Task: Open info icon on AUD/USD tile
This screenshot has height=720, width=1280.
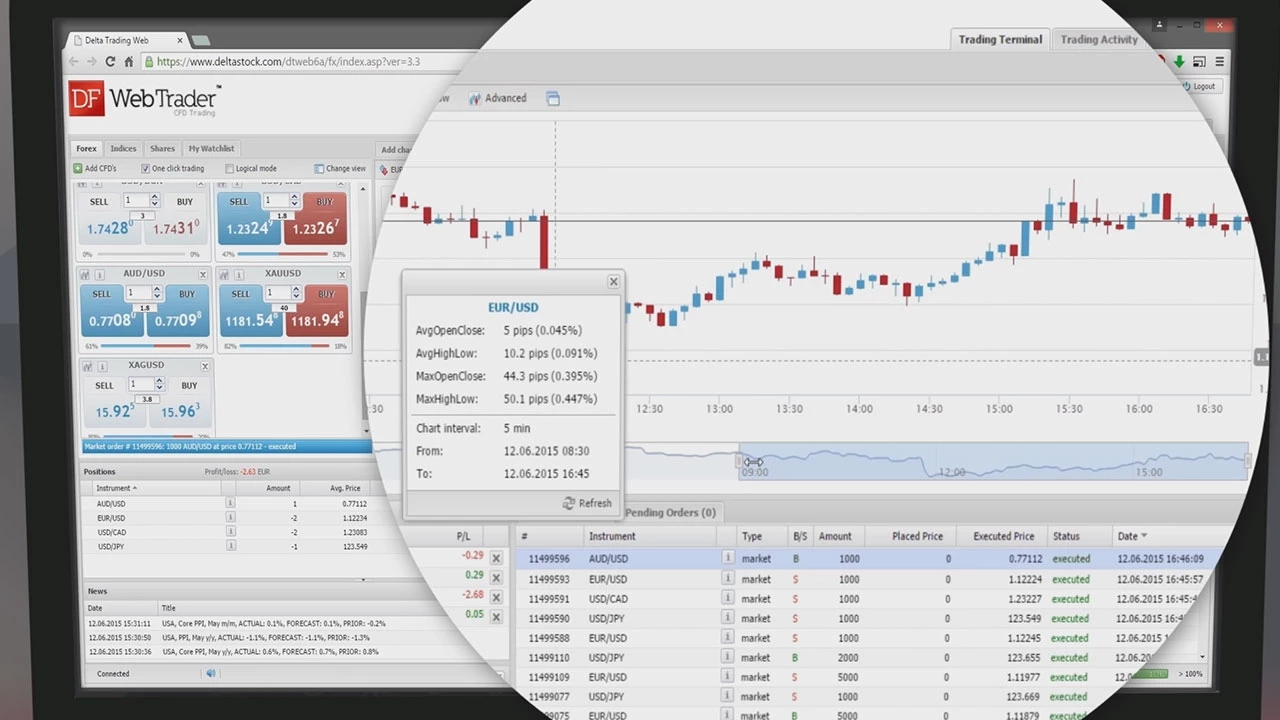Action: click(99, 274)
